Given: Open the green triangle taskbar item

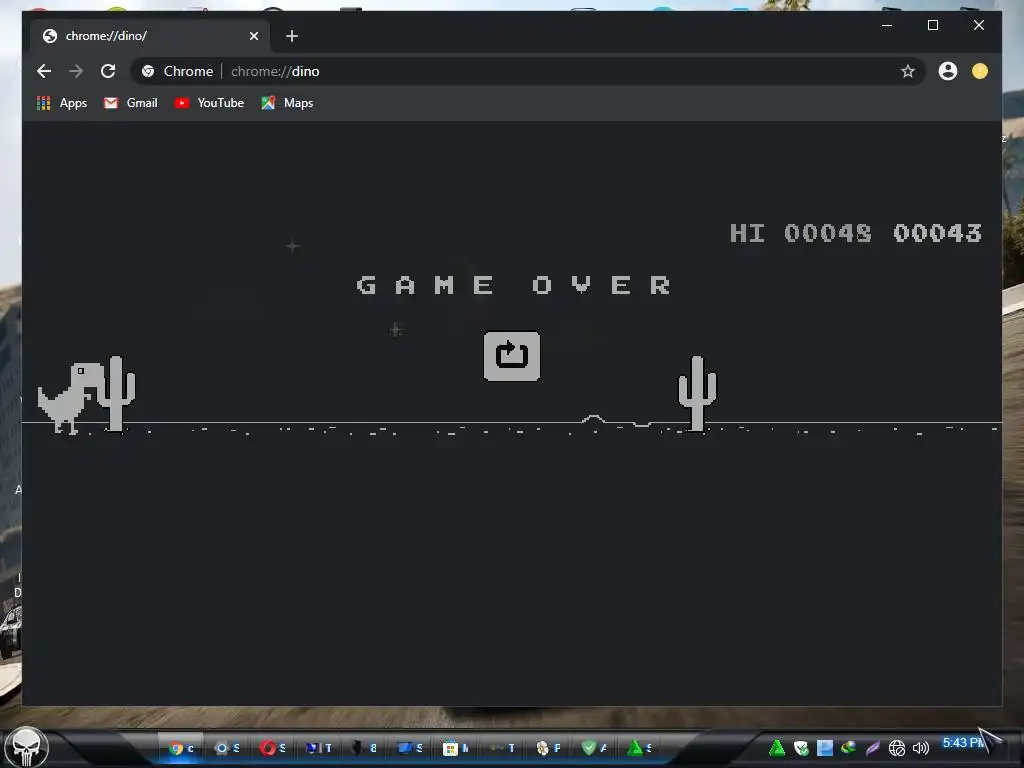Looking at the screenshot, I should point(639,748).
